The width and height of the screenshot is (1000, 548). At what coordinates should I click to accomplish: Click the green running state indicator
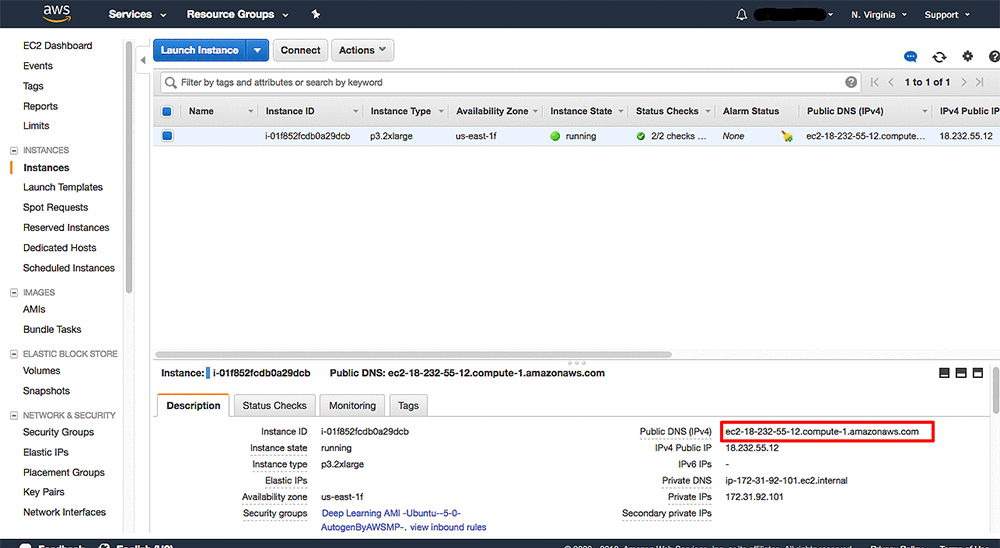pos(555,136)
